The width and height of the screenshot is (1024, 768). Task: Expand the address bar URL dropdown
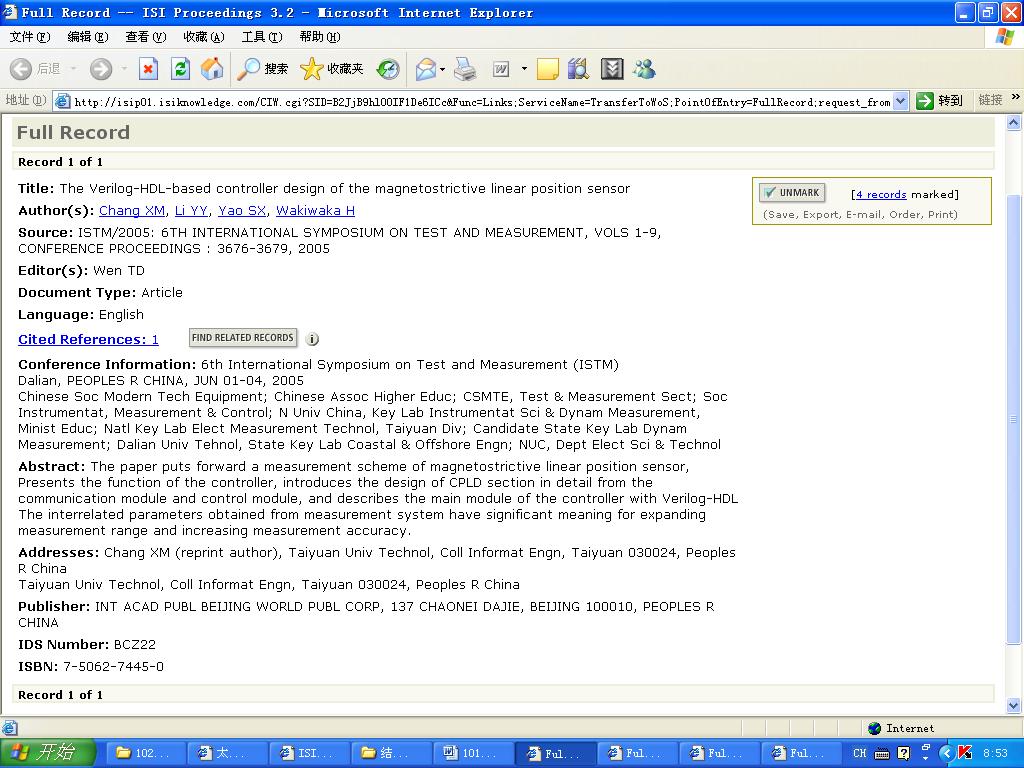click(900, 101)
